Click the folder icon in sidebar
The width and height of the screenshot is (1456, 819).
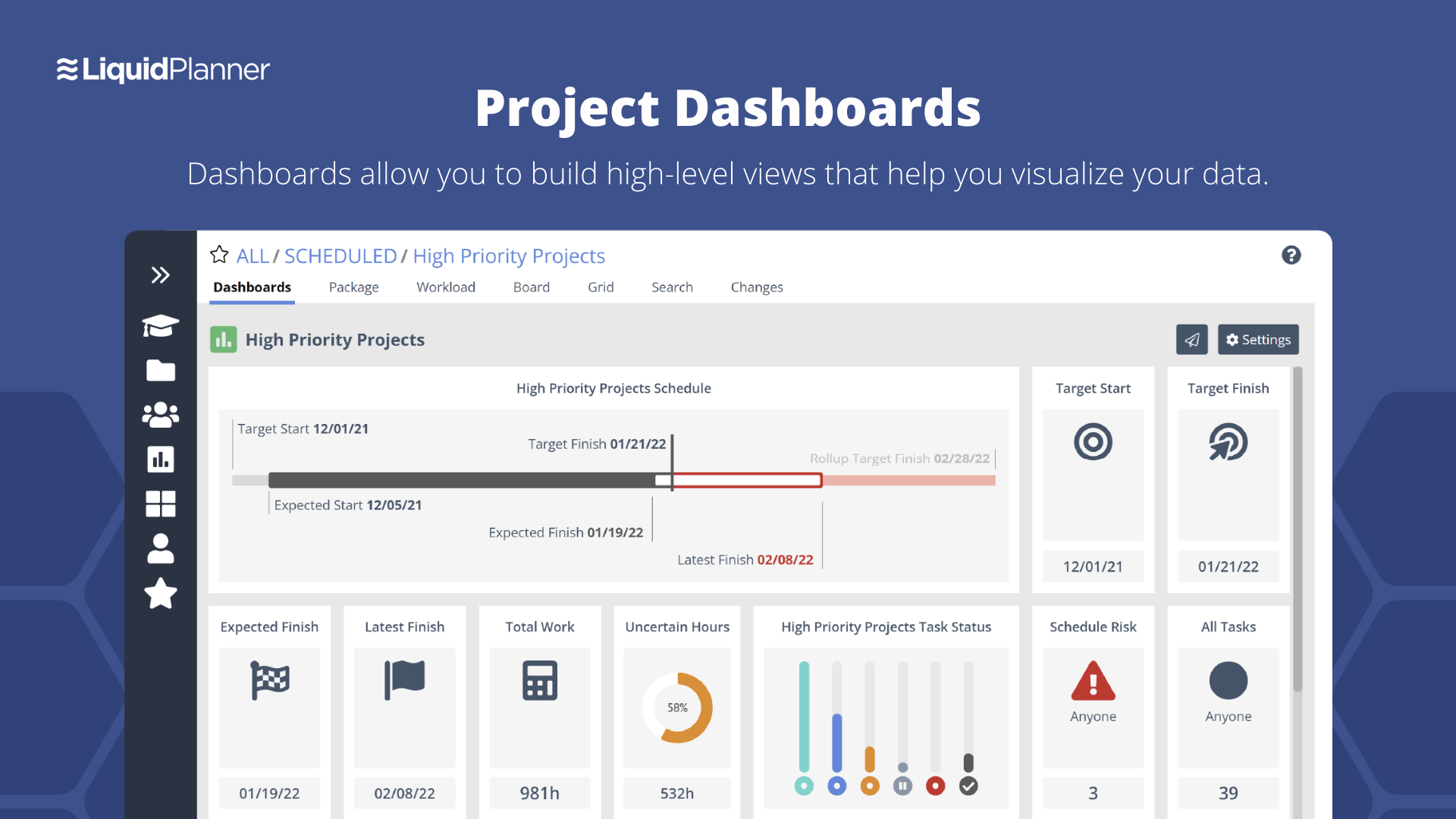pos(163,370)
